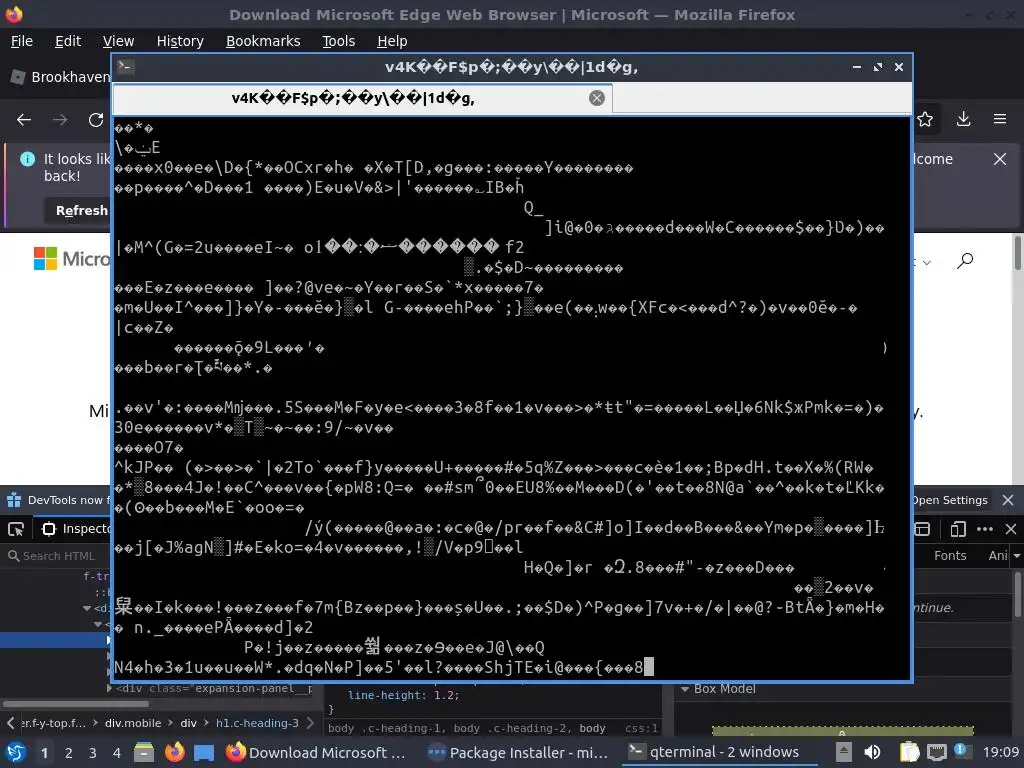The image size is (1024, 768).
Task: Switch to Fonts tab in DevTools sidebar
Action: click(950, 556)
